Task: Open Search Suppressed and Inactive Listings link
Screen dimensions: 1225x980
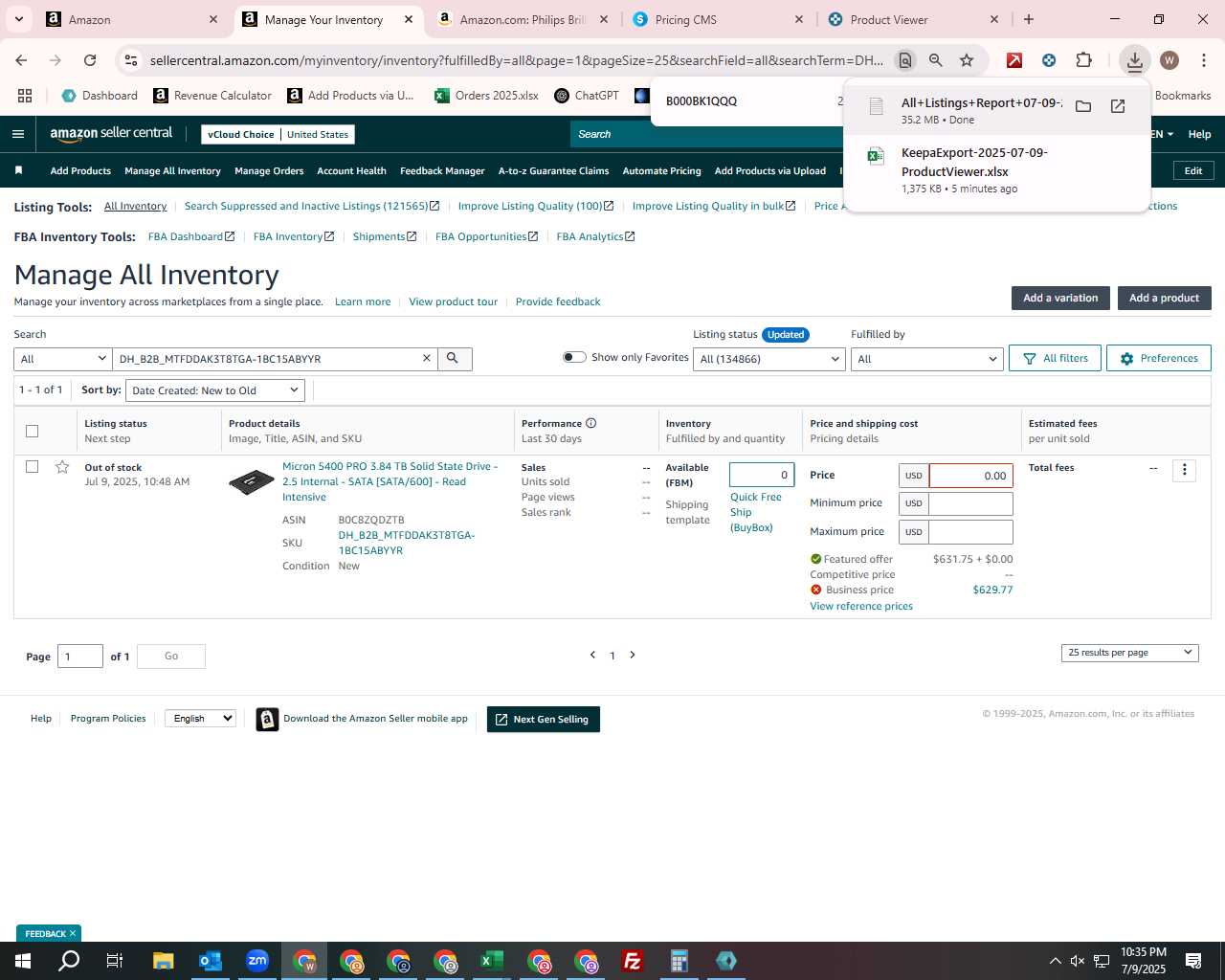Action: (x=312, y=206)
